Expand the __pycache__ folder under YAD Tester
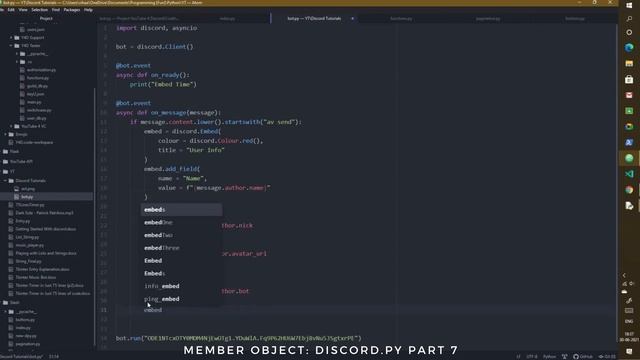 click(x=17, y=54)
